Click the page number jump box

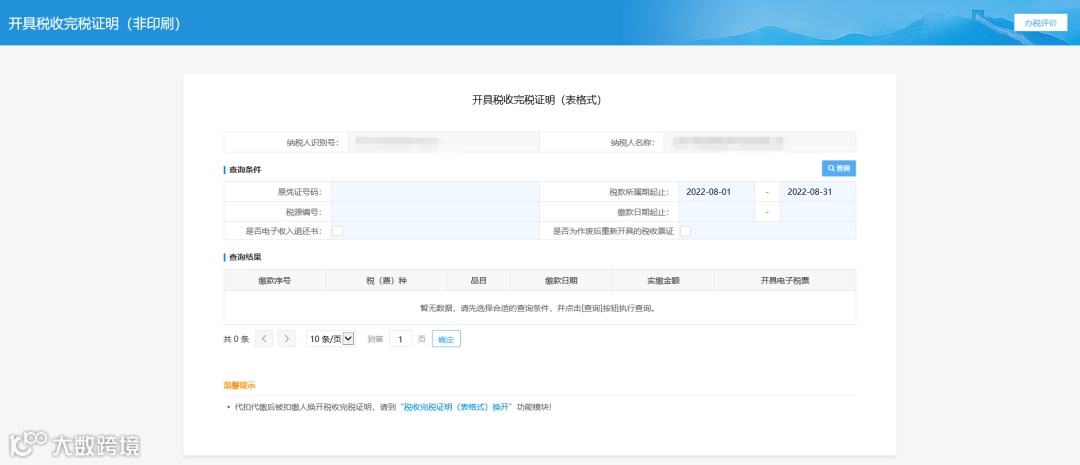pyautogui.click(x=400, y=338)
